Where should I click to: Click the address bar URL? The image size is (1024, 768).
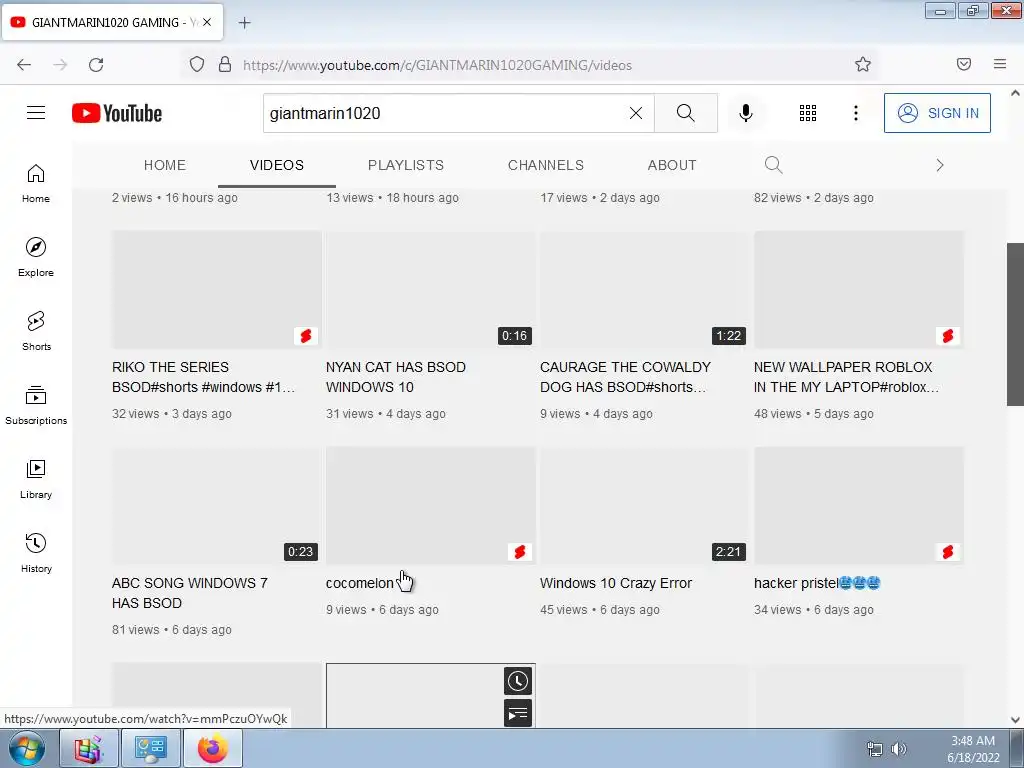point(437,65)
